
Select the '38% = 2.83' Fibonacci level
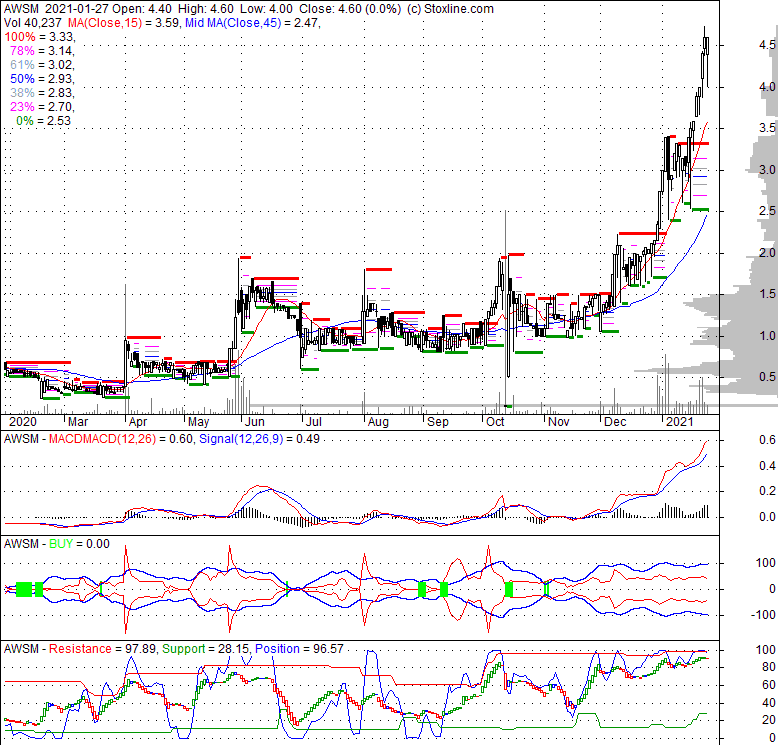coord(42,93)
